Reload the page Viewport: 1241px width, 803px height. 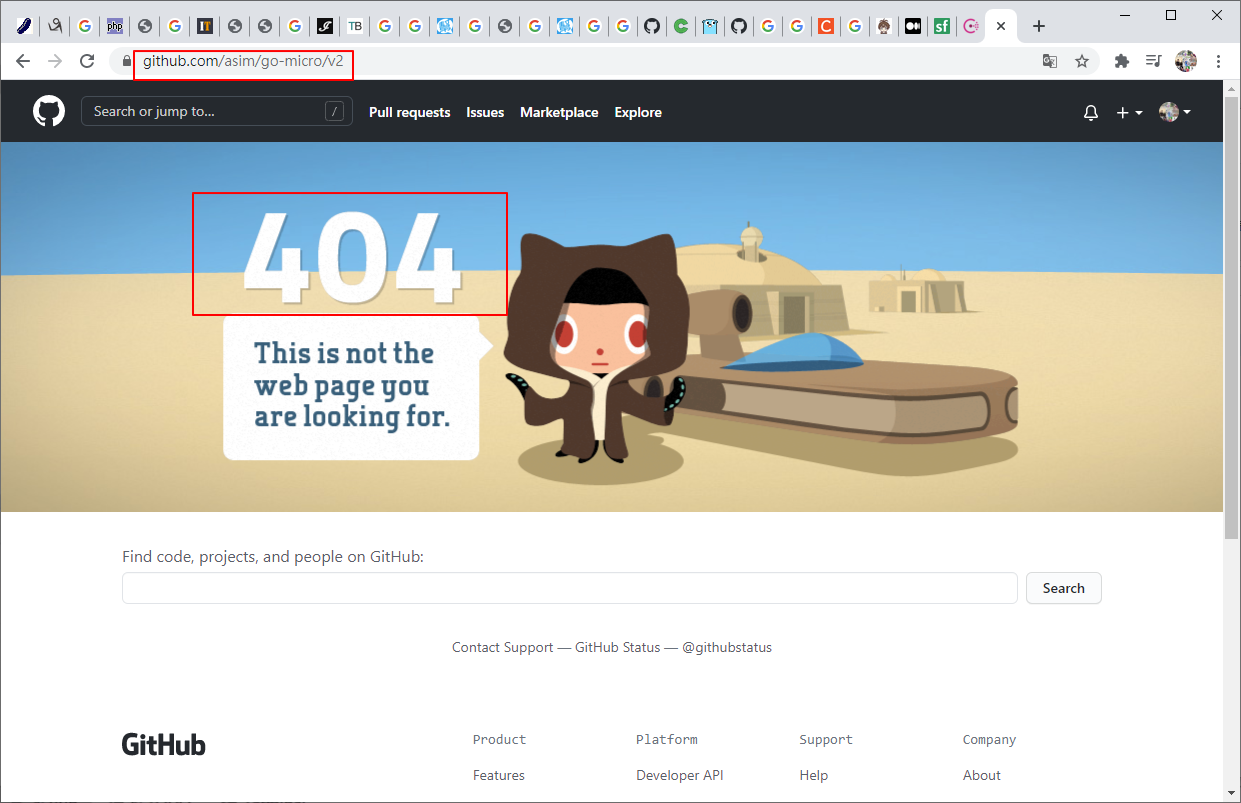[x=87, y=61]
